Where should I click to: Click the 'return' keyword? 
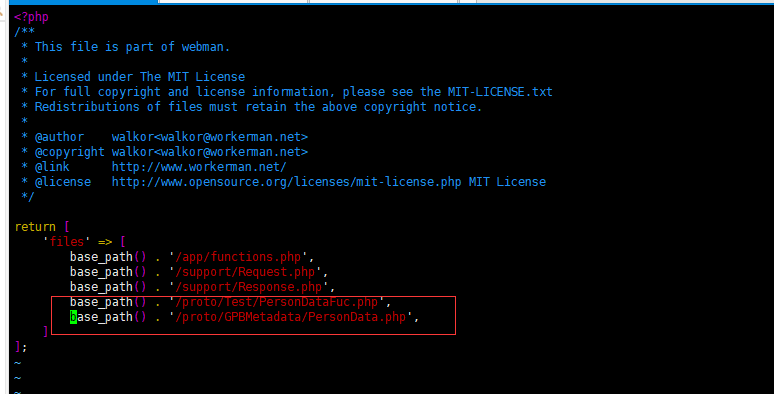[35, 227]
